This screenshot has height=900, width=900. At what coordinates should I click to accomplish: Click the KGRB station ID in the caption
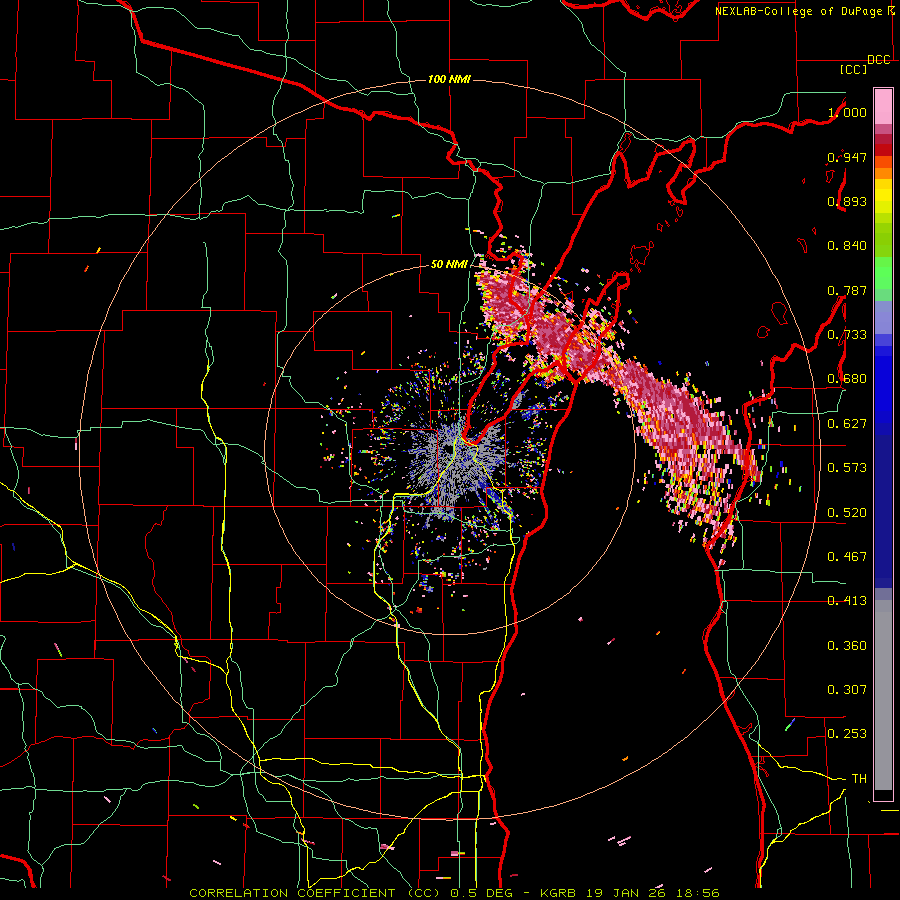point(557,893)
